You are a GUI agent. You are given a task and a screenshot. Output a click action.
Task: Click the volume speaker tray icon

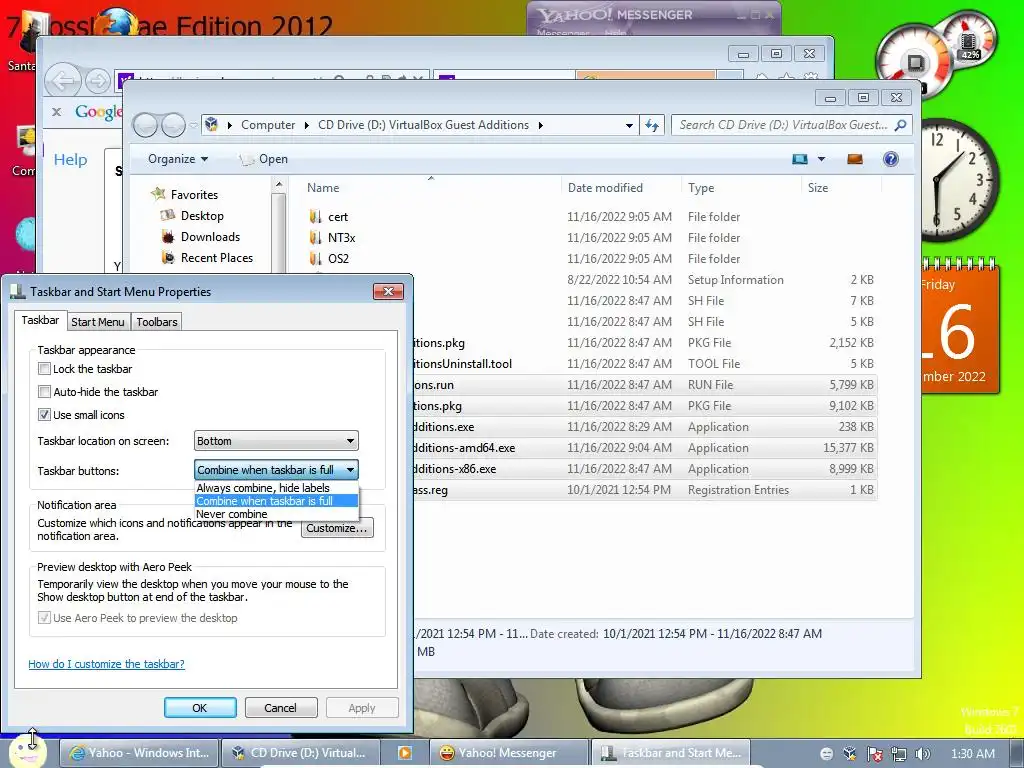point(922,754)
